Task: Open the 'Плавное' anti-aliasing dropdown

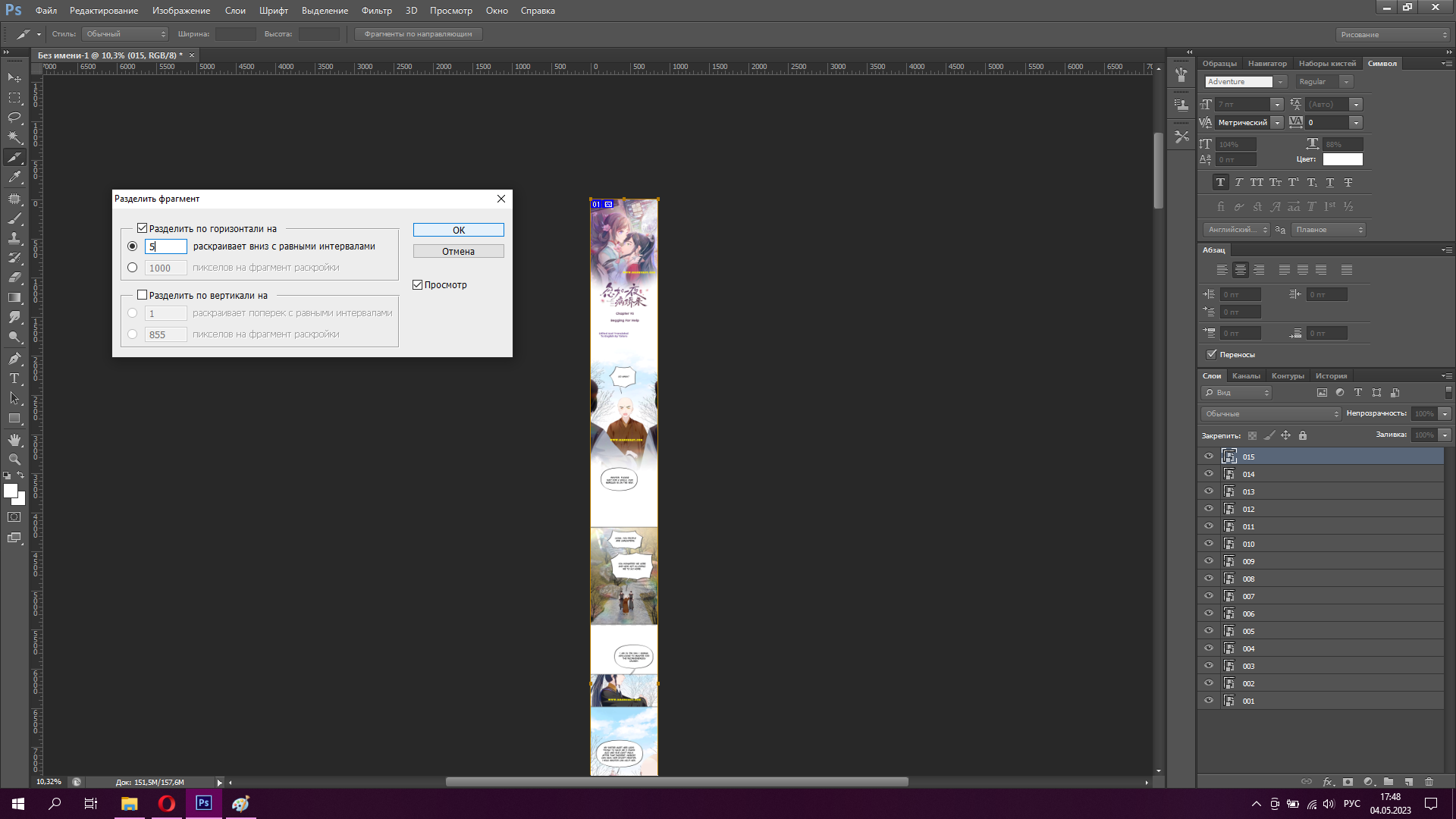Action: coord(1329,230)
